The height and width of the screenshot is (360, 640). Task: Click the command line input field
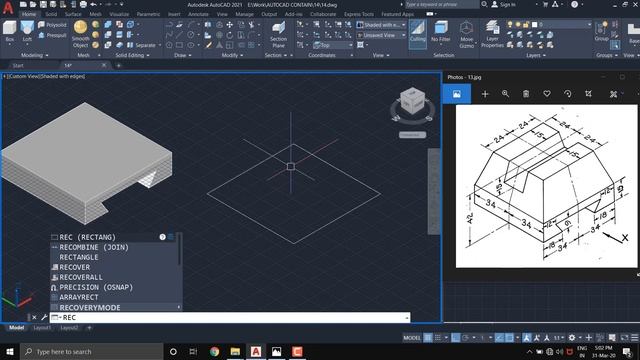230,318
